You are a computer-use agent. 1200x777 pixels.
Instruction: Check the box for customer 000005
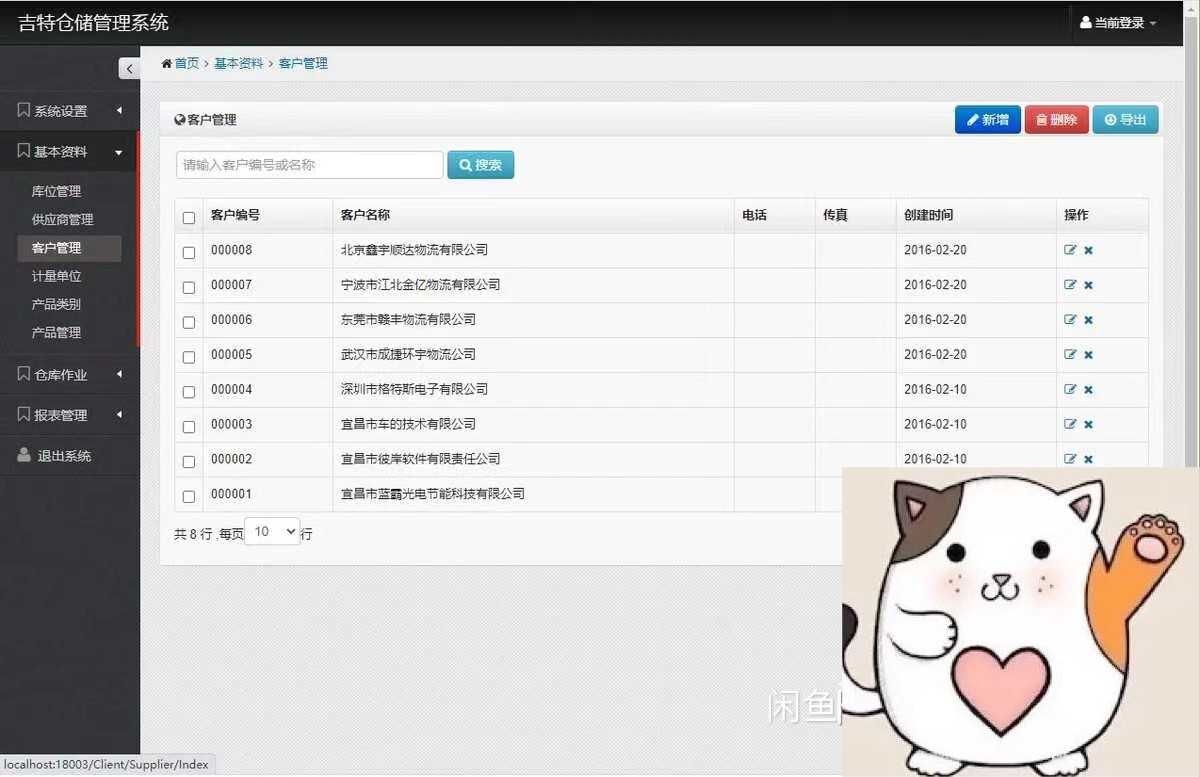tap(189, 357)
